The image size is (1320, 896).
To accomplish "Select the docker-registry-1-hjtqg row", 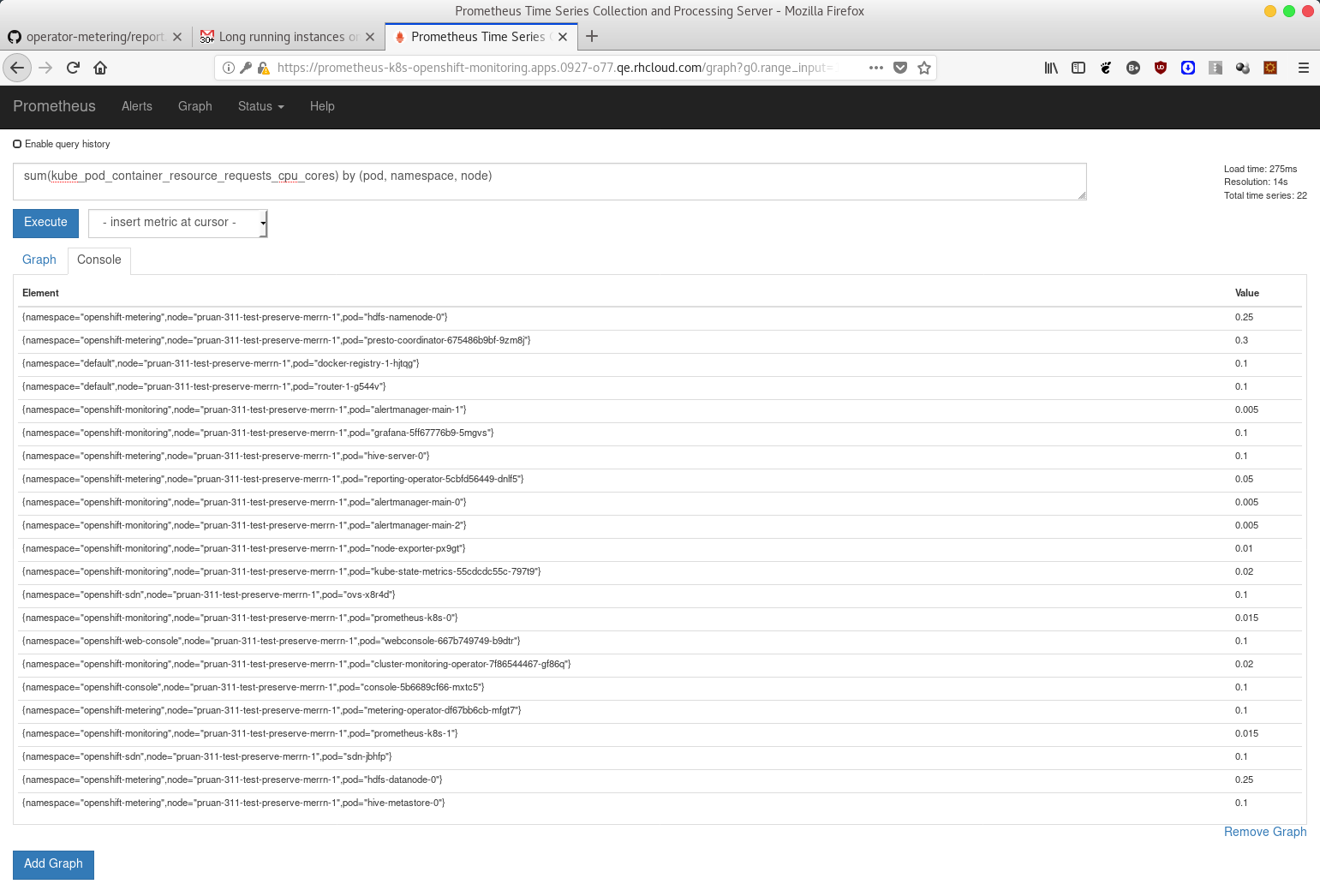I will click(660, 364).
